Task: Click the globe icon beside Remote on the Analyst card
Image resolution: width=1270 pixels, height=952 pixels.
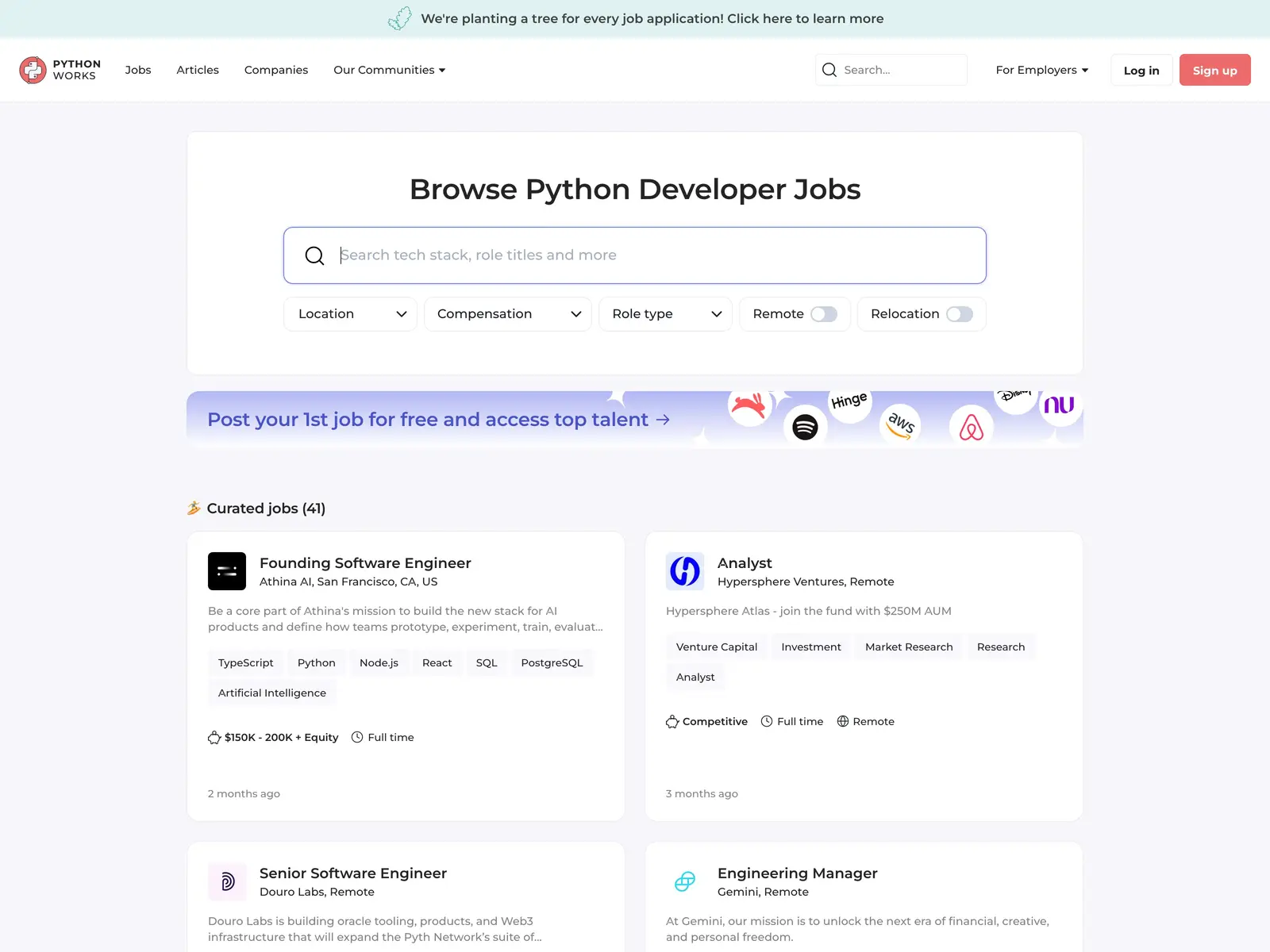Action: tap(843, 721)
